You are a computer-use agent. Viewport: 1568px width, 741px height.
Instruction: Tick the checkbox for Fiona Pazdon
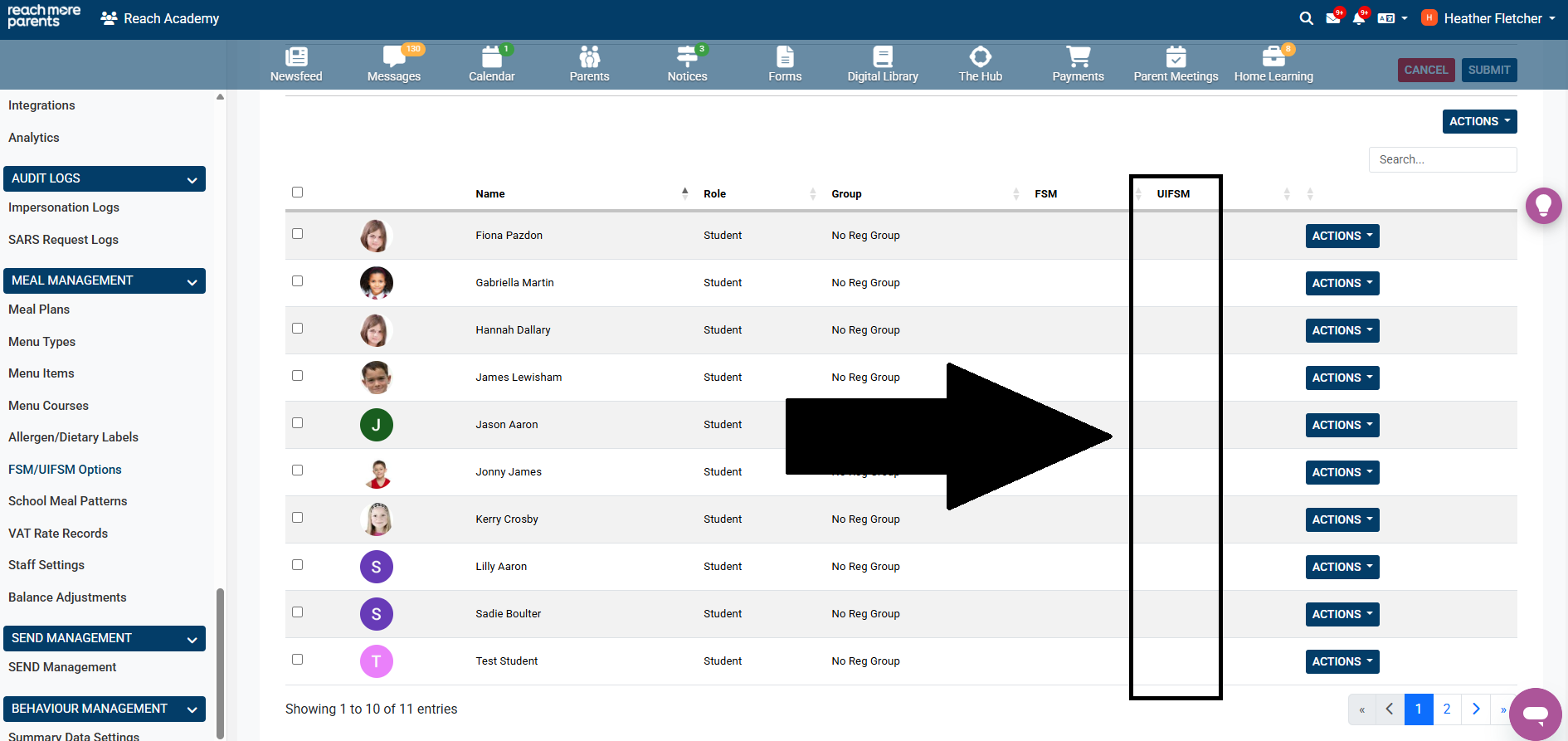[x=298, y=234]
